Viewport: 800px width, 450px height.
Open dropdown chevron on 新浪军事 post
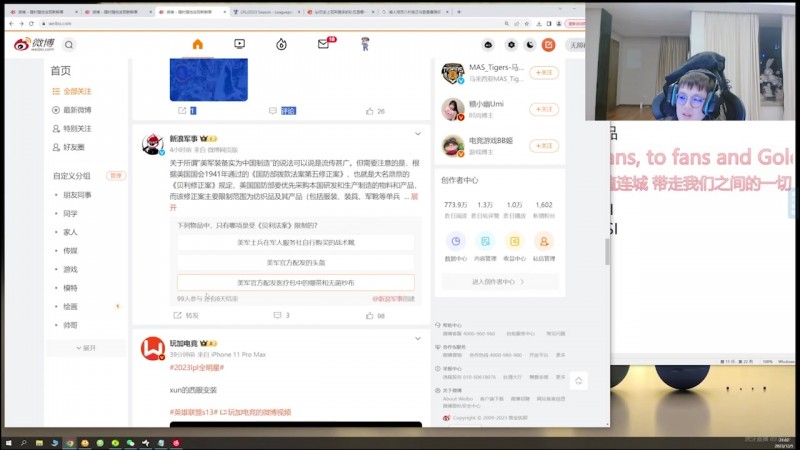417,134
